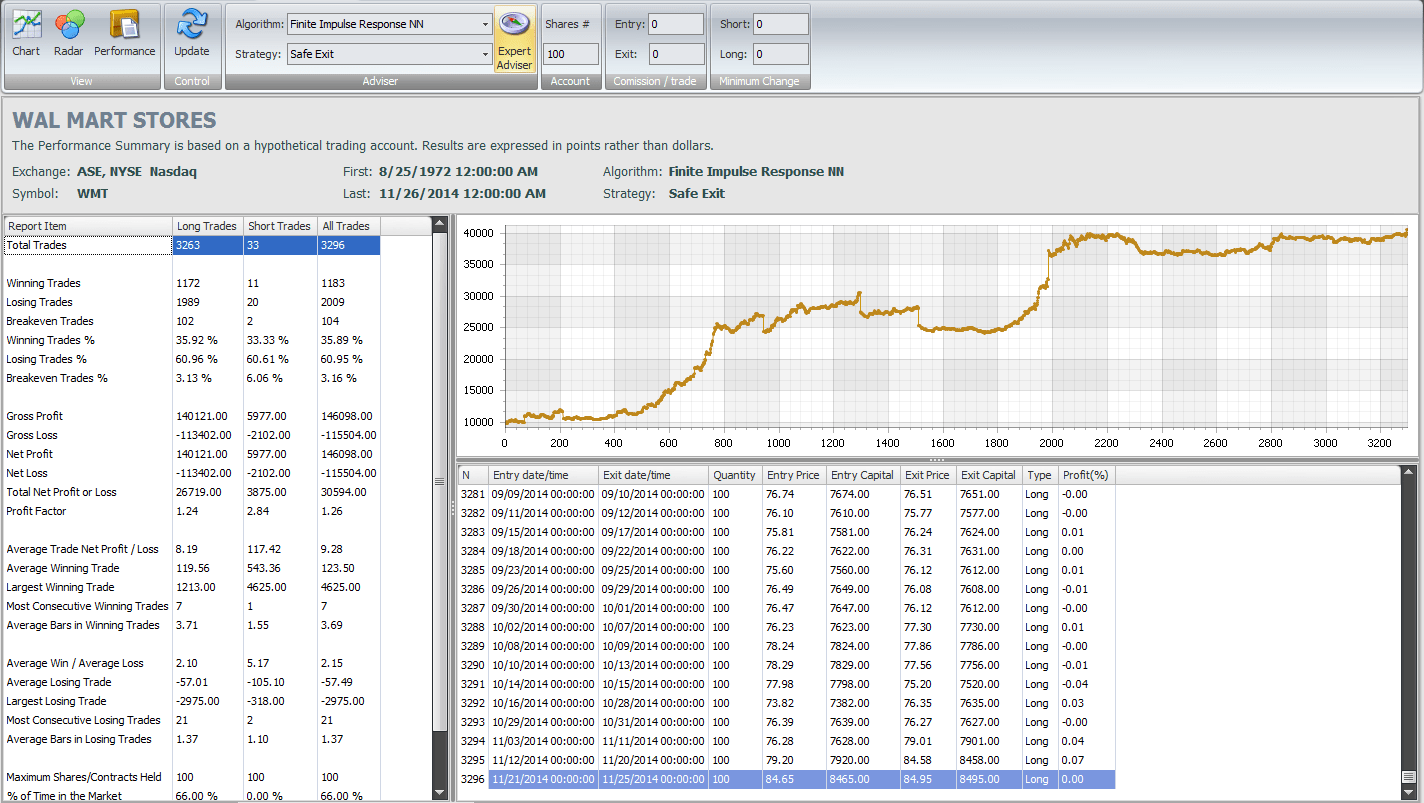Sort by the Entry Price column header
1424x803 pixels.
(x=794, y=475)
